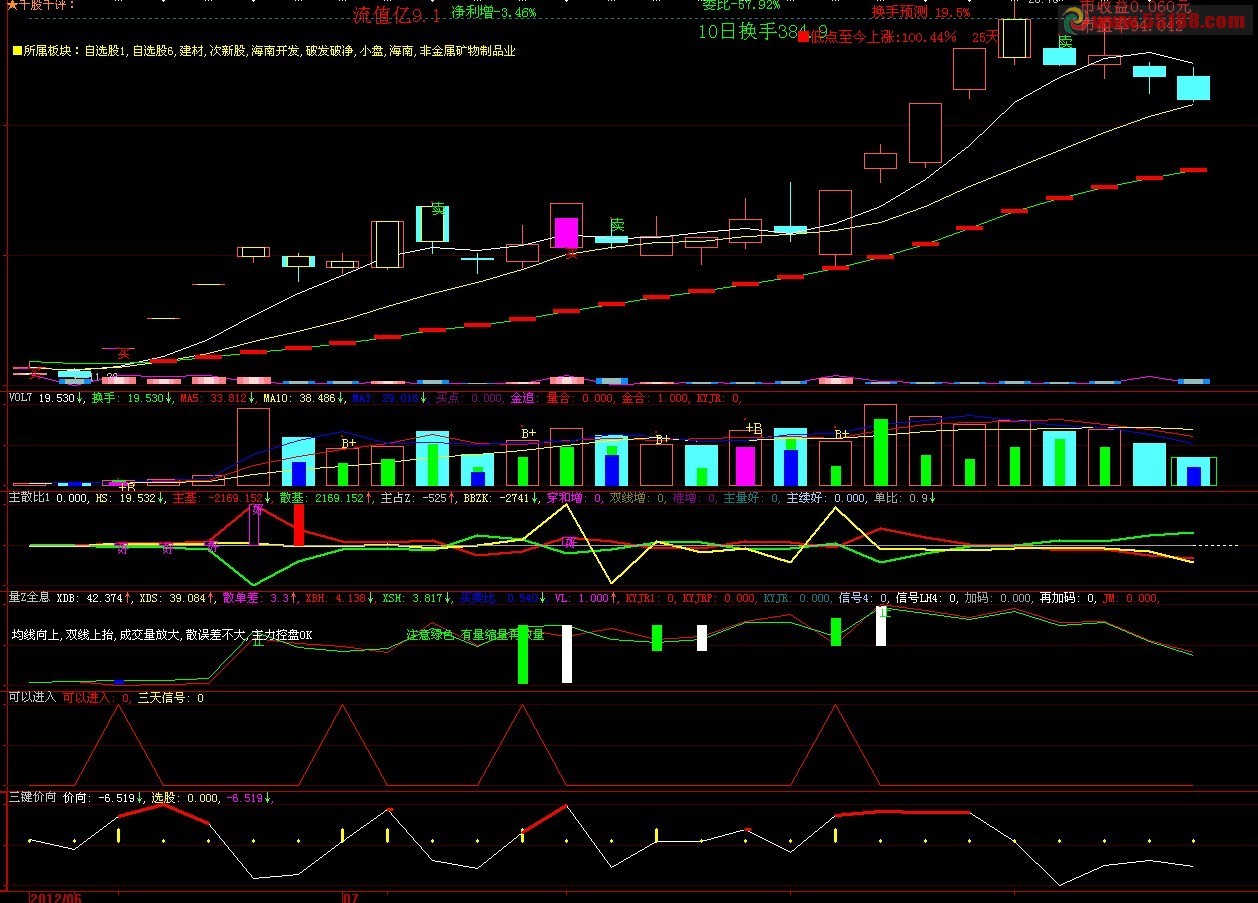Click the 主占Z: -525 value

418,497
